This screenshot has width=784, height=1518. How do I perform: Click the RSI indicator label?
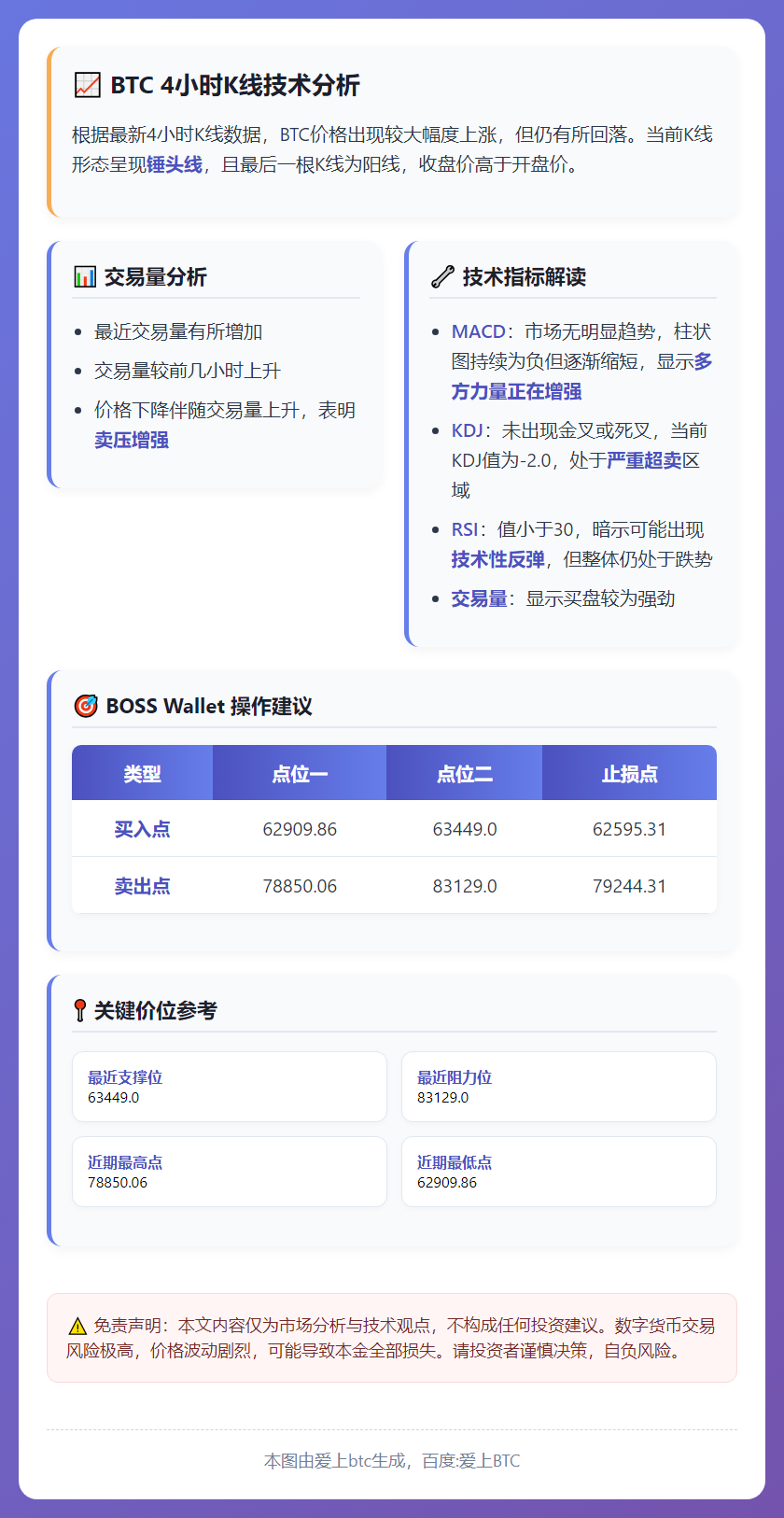[465, 529]
